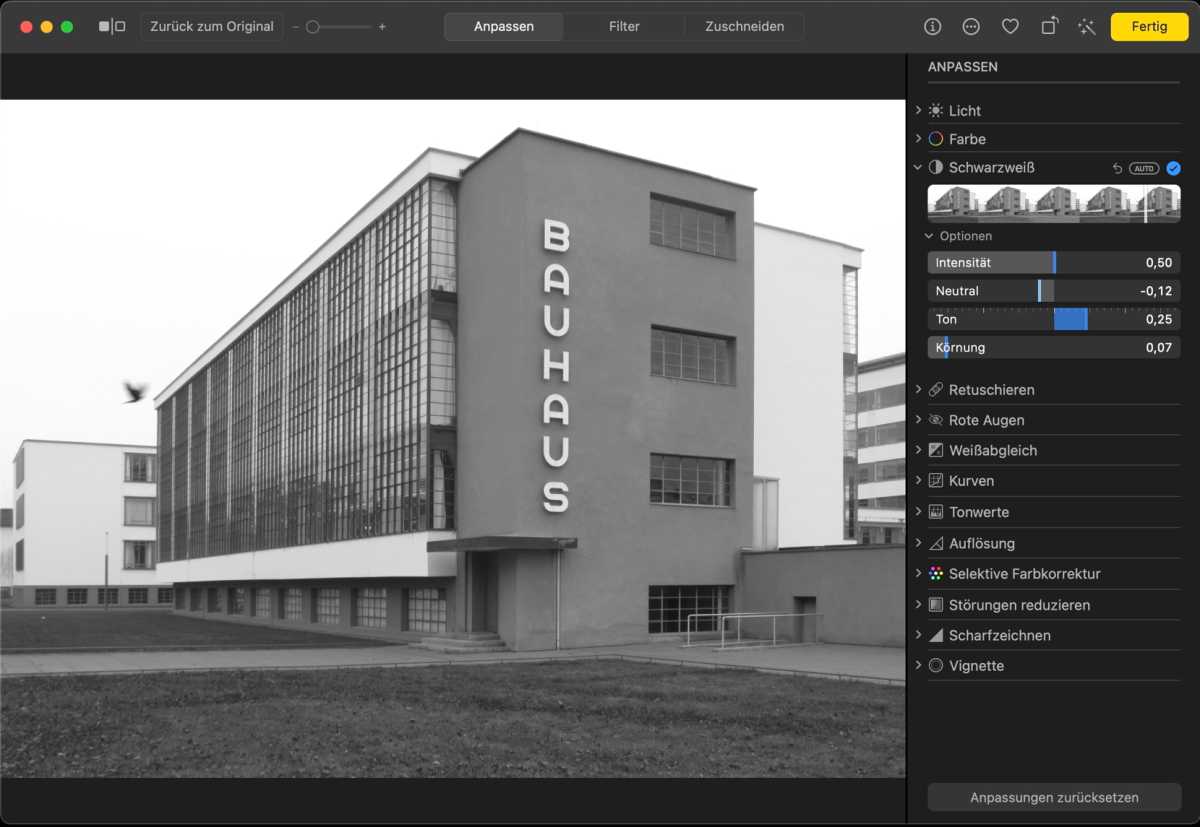This screenshot has height=827, width=1200.
Task: Click the Schwarzweiß preview thumbnail strip
Action: click(1054, 203)
